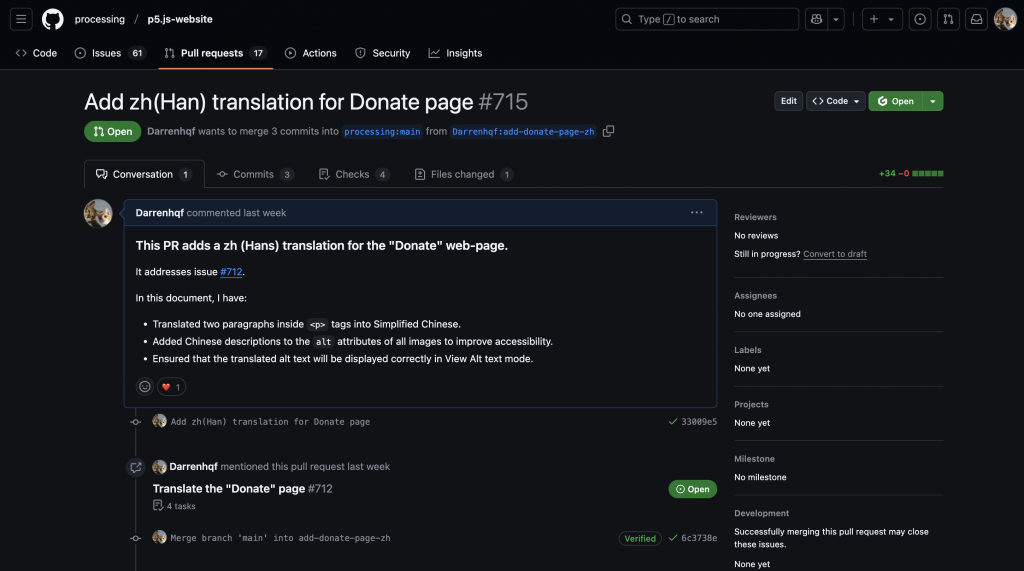Open the processing:main base branch link
The width and height of the screenshot is (1024, 571).
click(x=382, y=132)
